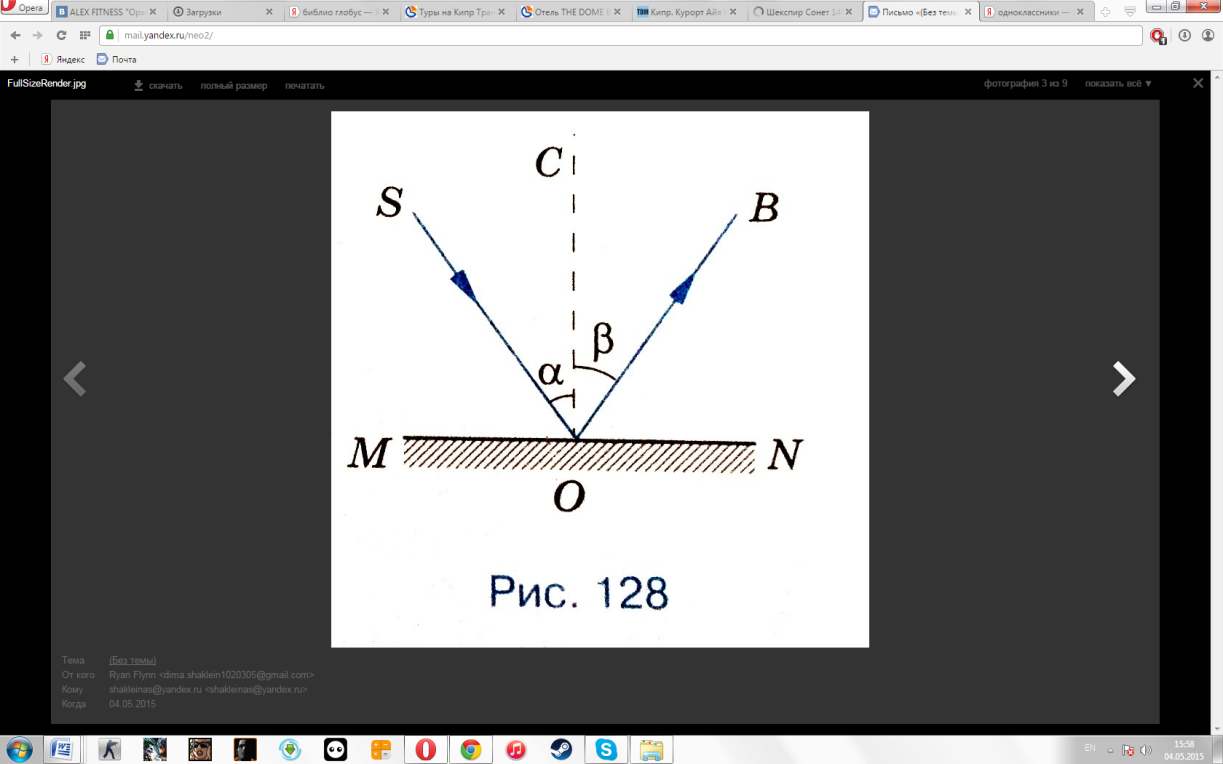Open the tab list menu icon
Viewport: 1223px width, 764px height.
[x=1130, y=12]
